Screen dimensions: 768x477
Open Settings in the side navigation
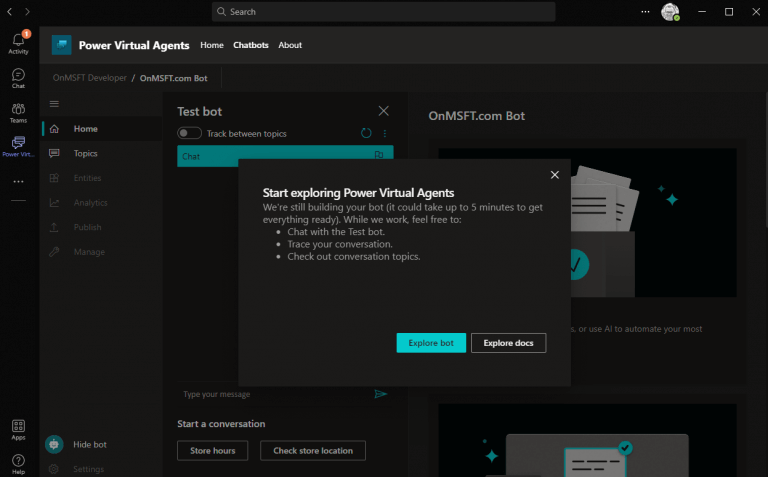102,469
